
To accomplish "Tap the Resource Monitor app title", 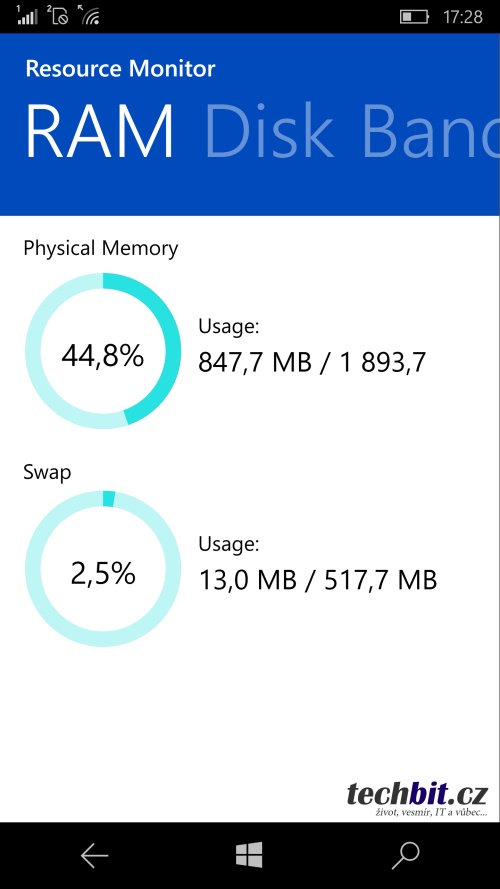I will click(120, 69).
